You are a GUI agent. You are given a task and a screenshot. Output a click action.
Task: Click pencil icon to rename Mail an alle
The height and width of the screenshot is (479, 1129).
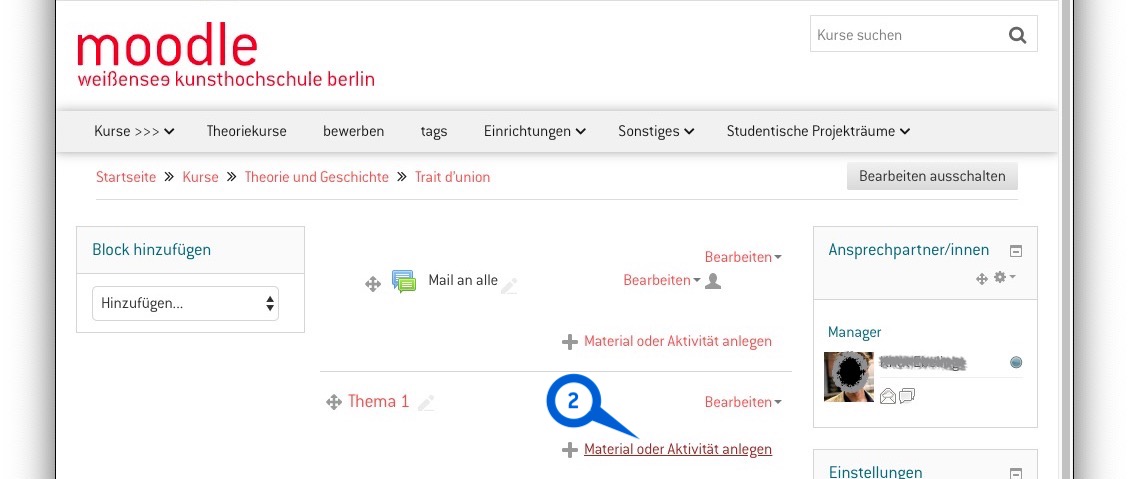click(509, 286)
